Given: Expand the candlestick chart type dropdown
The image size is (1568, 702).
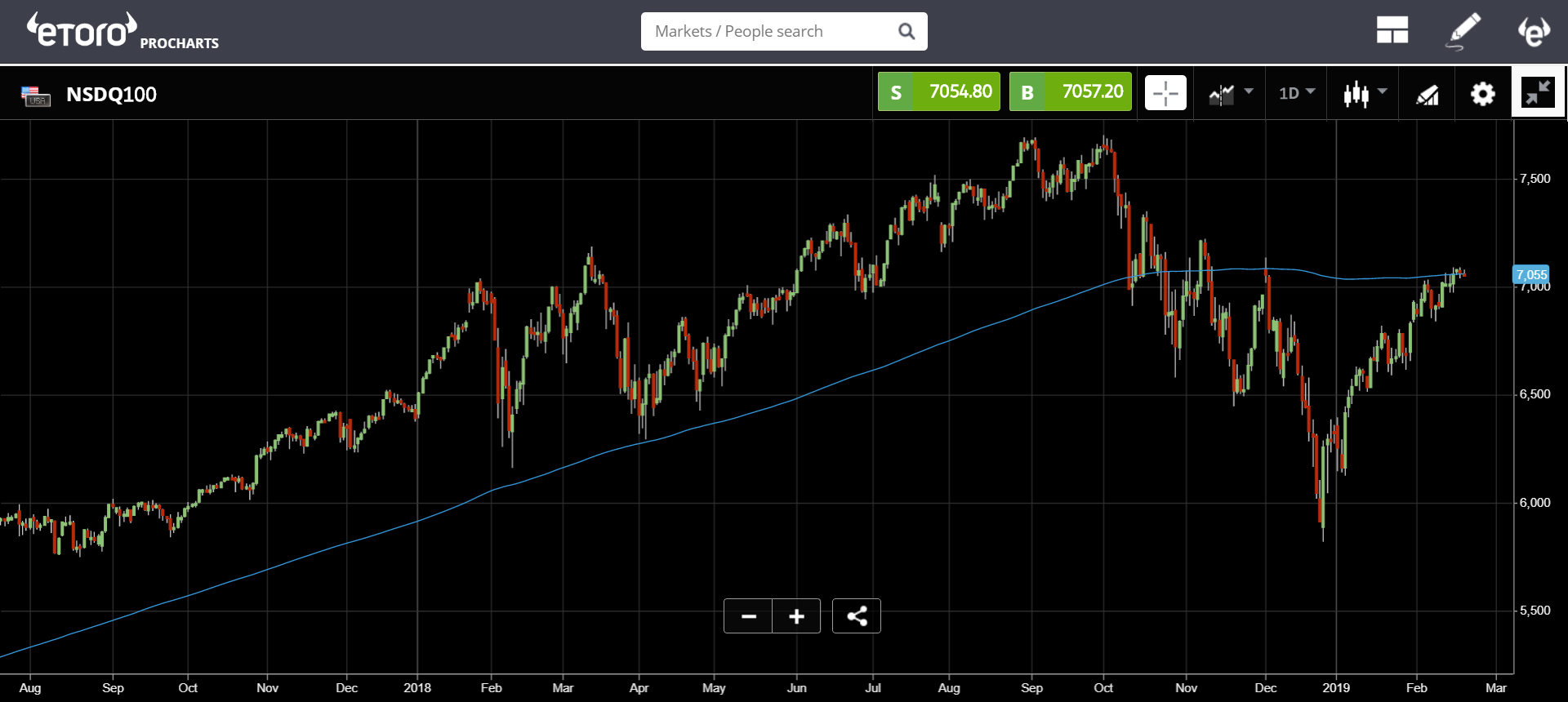Looking at the screenshot, I should point(1365,93).
